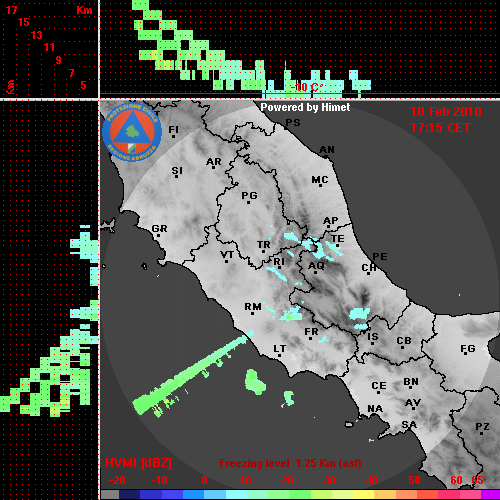
Task: Pick the NA city label
Action: pyautogui.click(x=375, y=409)
